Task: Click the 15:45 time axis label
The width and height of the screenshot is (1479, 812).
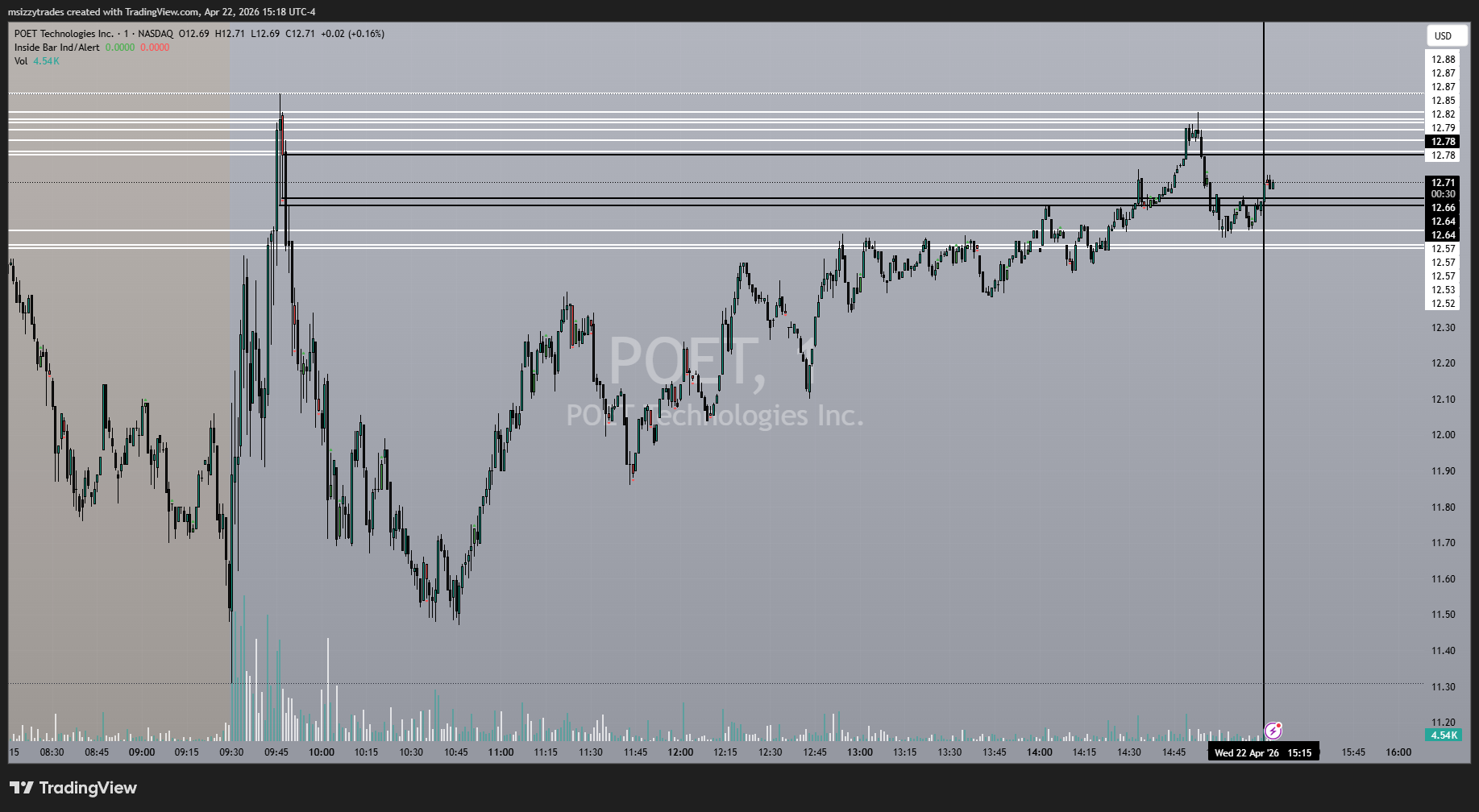Action: (1353, 752)
